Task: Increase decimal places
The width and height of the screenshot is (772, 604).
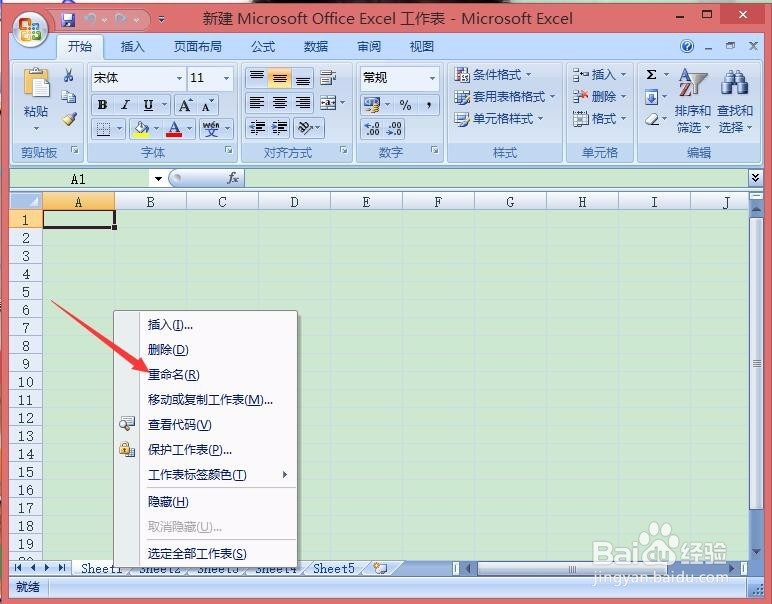Action: click(x=372, y=129)
